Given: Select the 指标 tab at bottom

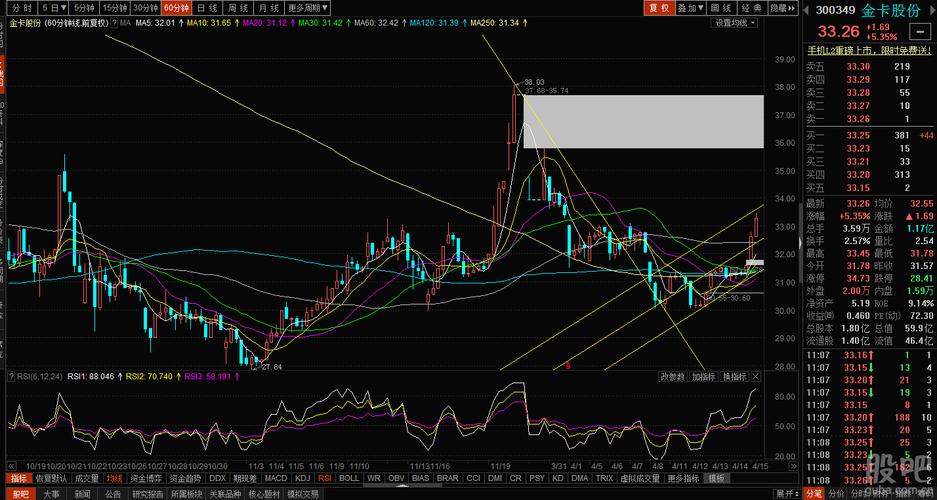Looking at the screenshot, I should click(x=19, y=478).
